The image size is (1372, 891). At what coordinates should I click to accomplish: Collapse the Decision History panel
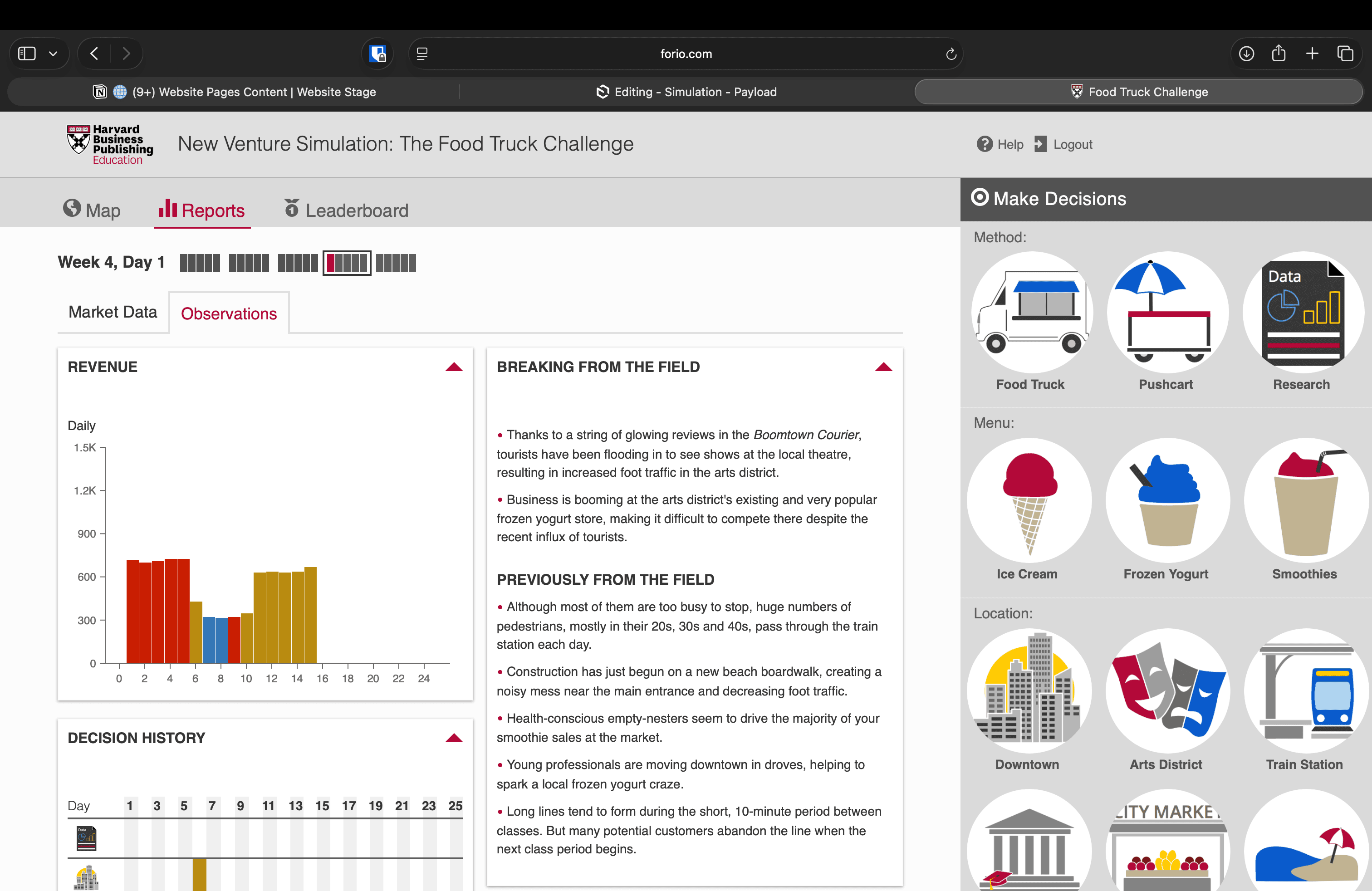(454, 738)
